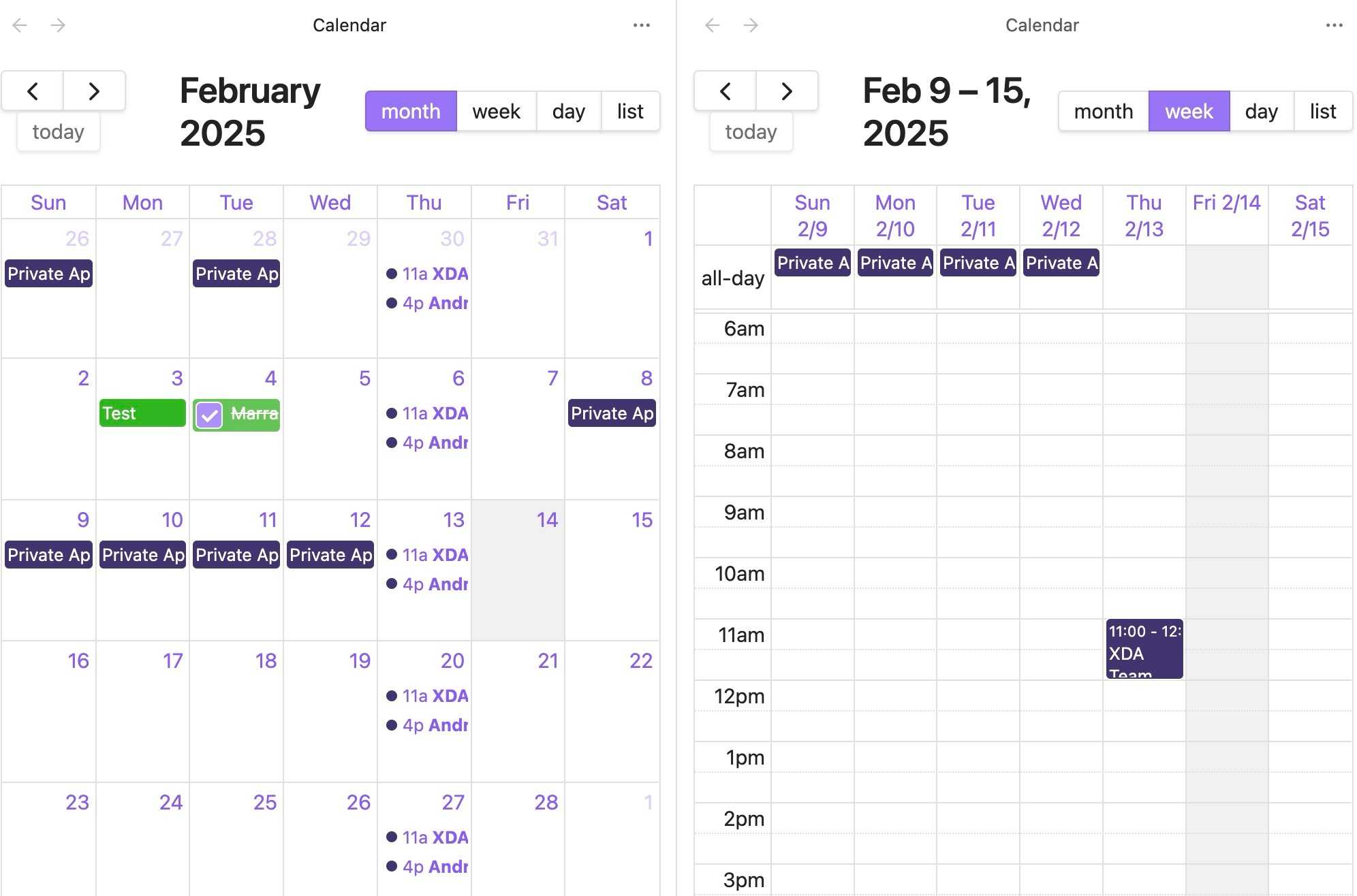Uncheck the completed Marra task checkbox
Screen dimensions: 1357x896
pos(209,414)
